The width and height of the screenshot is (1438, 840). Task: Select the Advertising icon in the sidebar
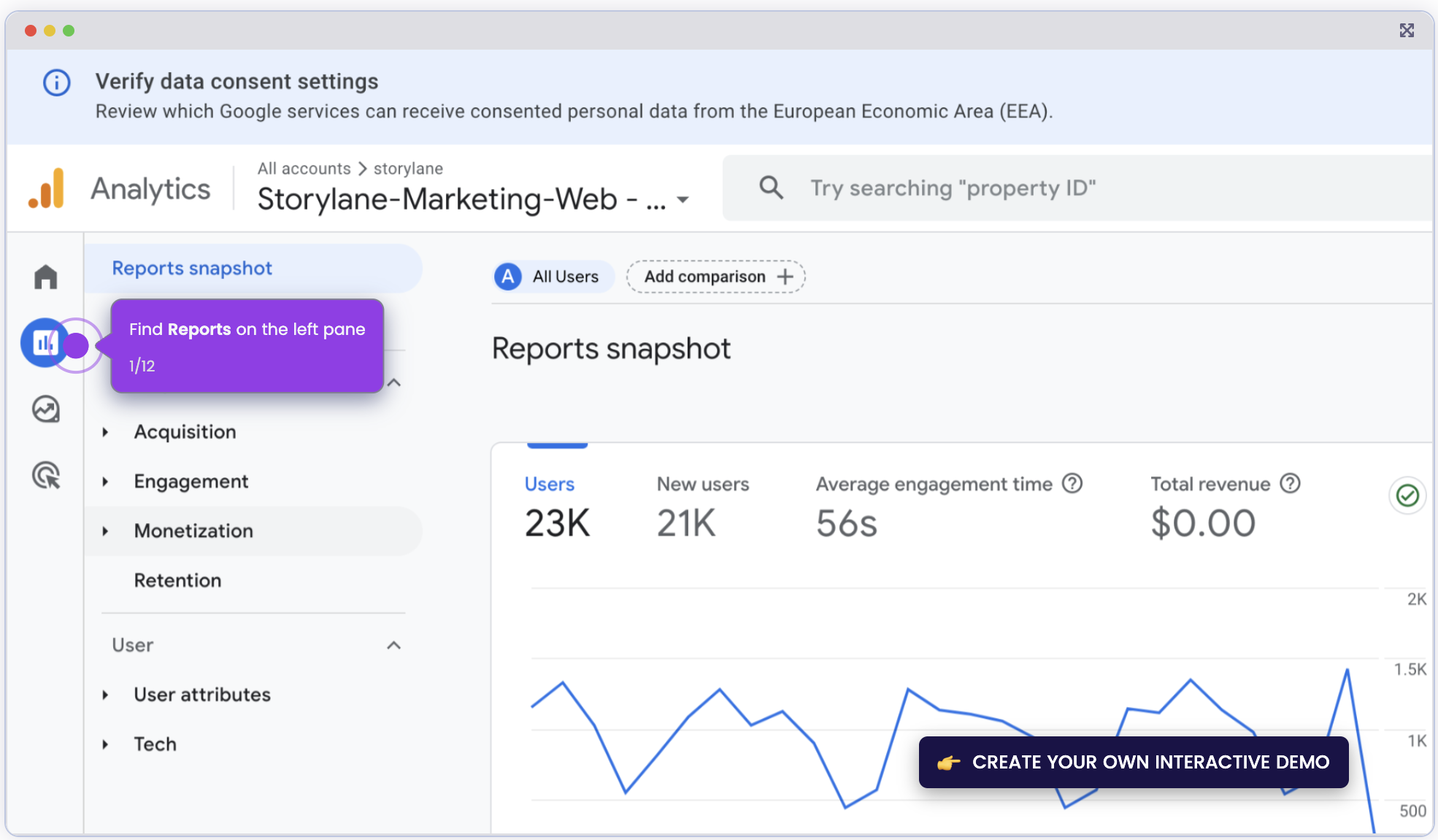coord(45,475)
